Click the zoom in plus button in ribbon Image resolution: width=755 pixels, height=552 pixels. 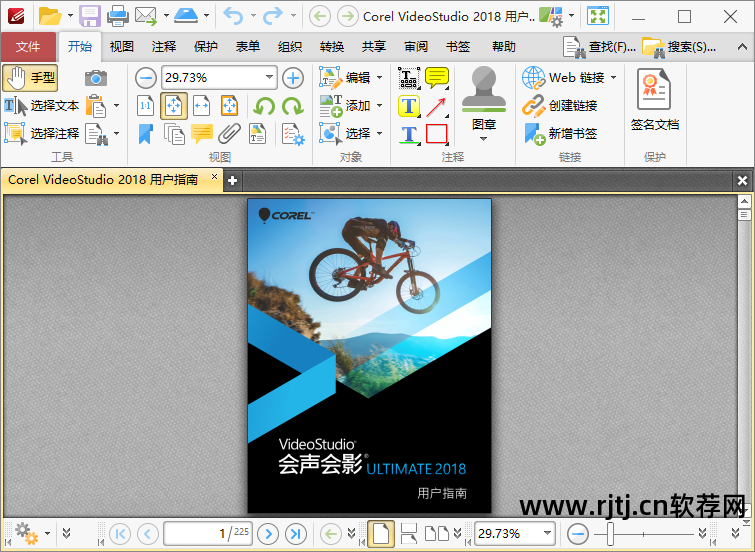(293, 78)
